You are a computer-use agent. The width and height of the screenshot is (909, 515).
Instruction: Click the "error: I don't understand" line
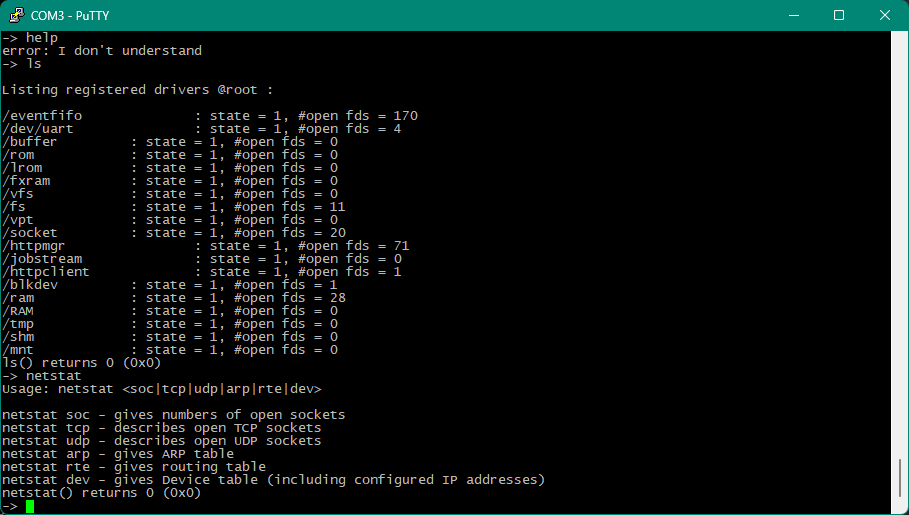(102, 50)
